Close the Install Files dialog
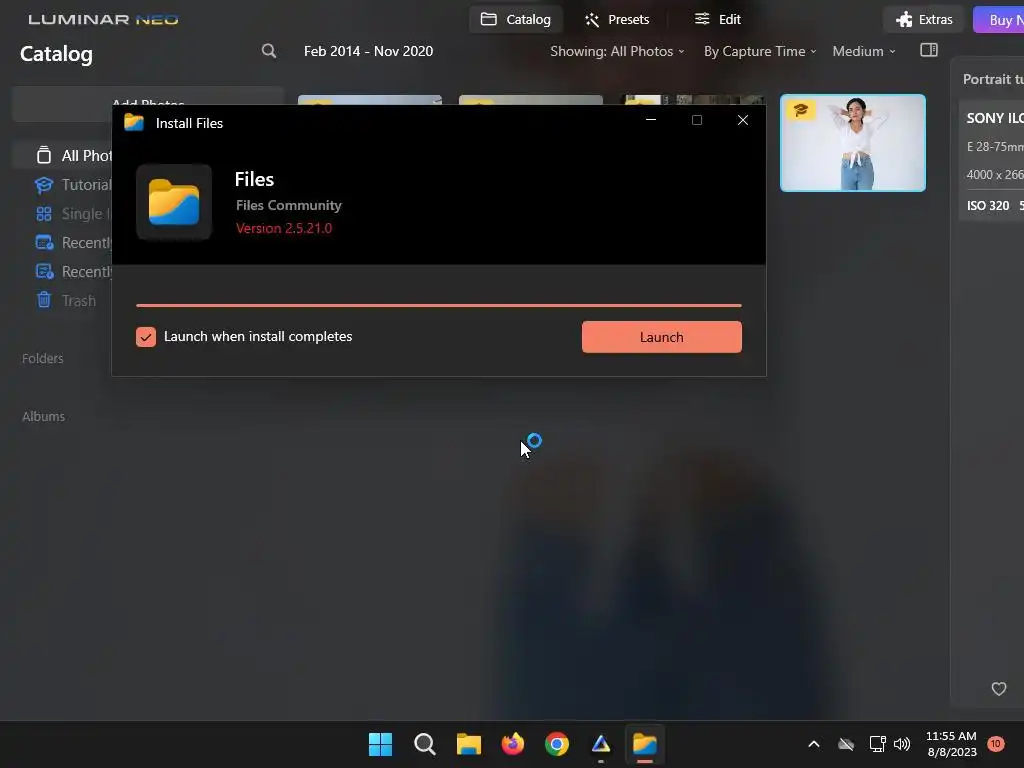Image resolution: width=1024 pixels, height=768 pixels. [743, 120]
